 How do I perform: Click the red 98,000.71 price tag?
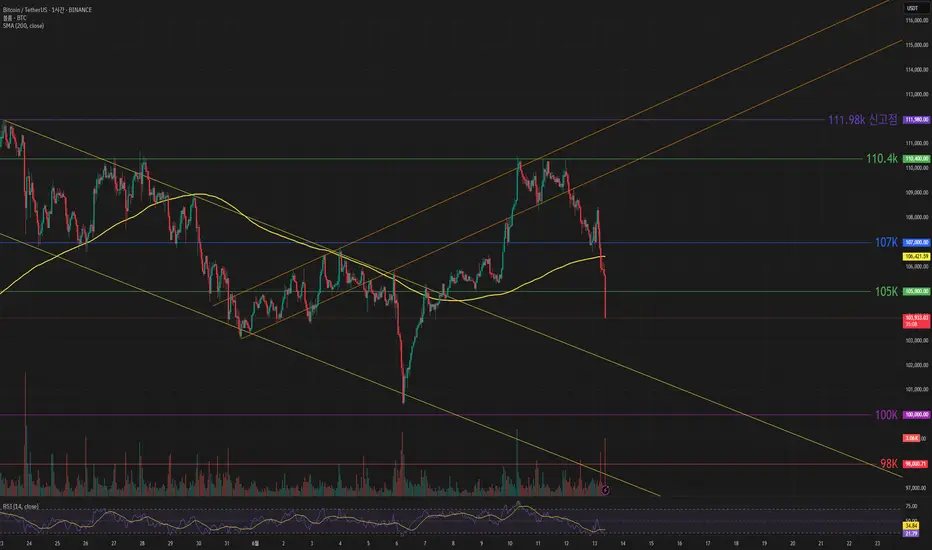point(917,464)
